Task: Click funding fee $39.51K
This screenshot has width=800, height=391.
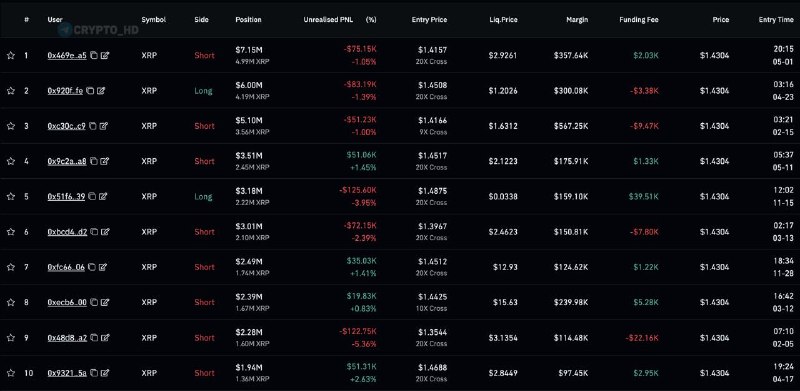Action: [644, 197]
